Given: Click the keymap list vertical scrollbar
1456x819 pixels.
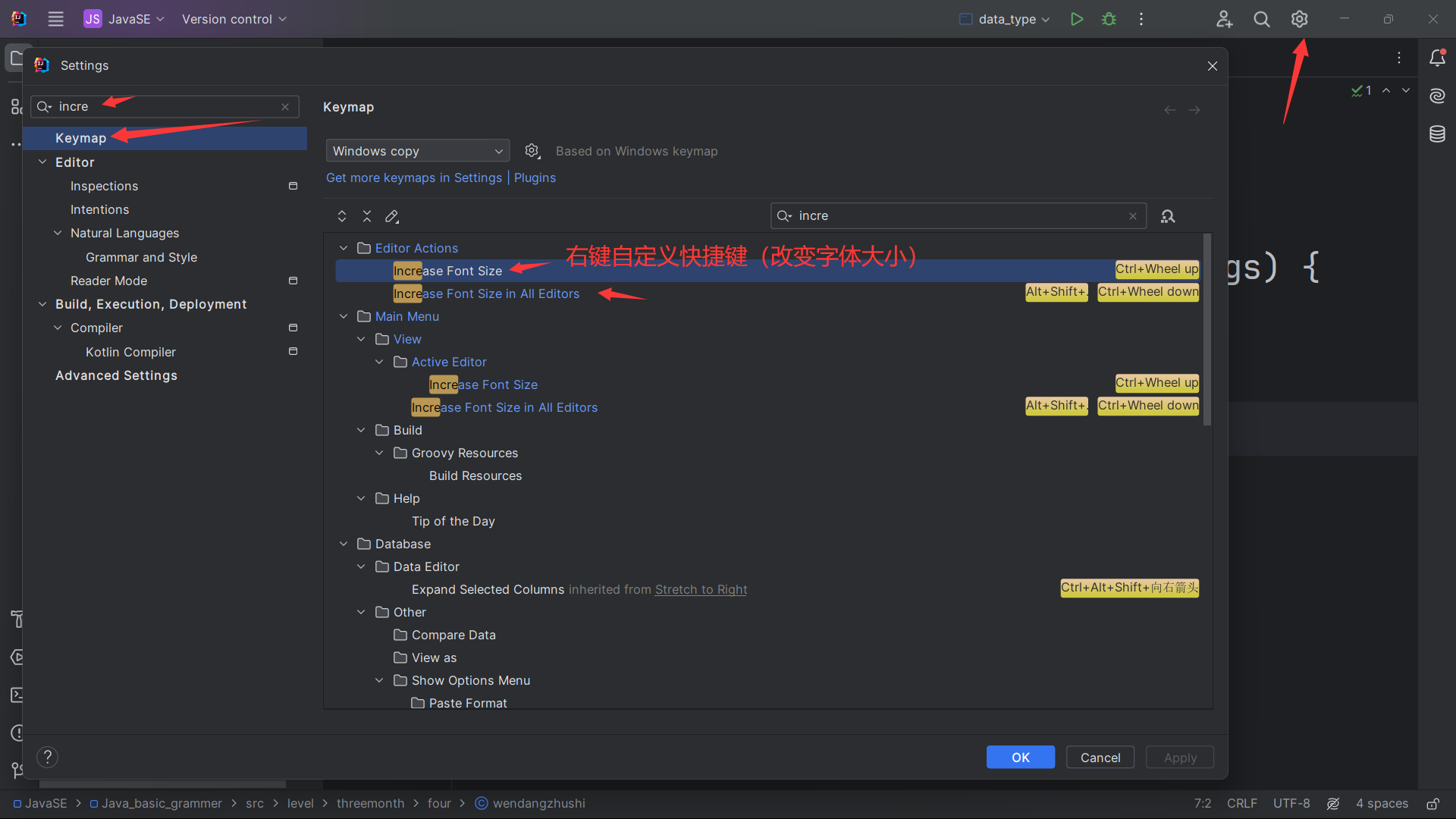Looking at the screenshot, I should (1207, 330).
